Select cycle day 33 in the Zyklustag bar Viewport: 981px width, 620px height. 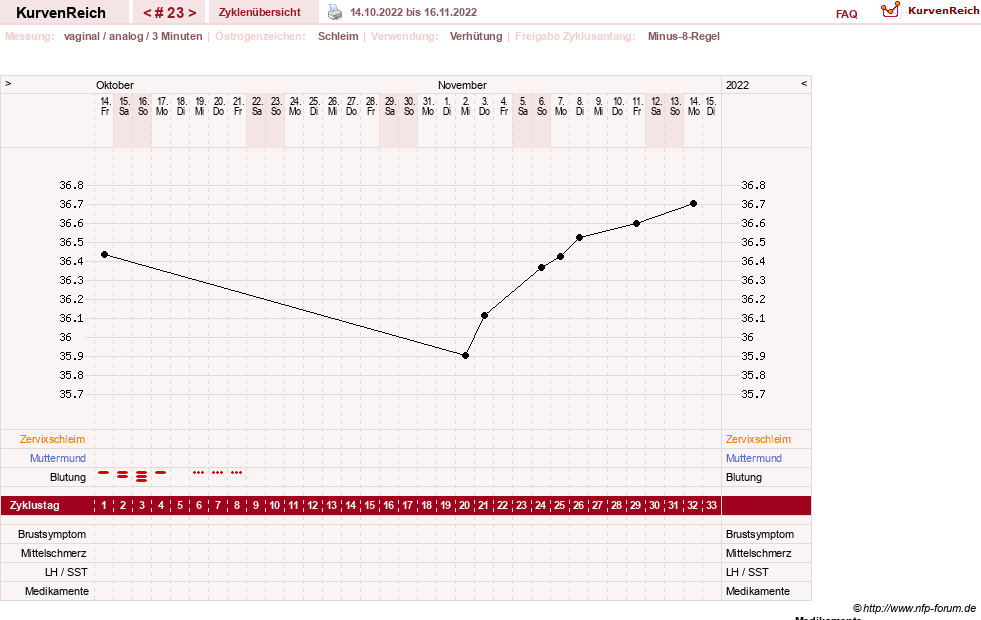coord(711,506)
